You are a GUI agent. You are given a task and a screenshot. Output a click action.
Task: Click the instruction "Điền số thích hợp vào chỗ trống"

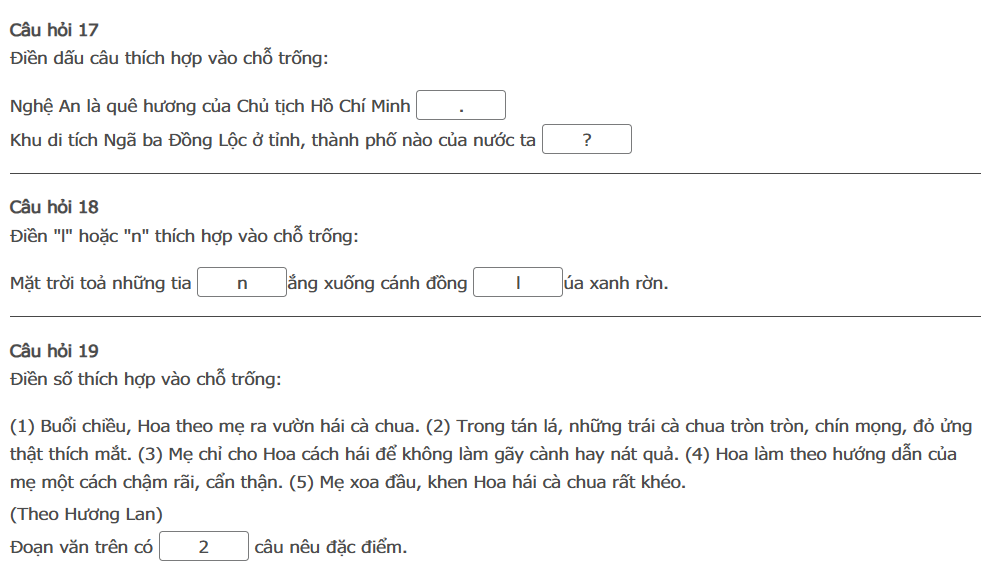pos(146,380)
